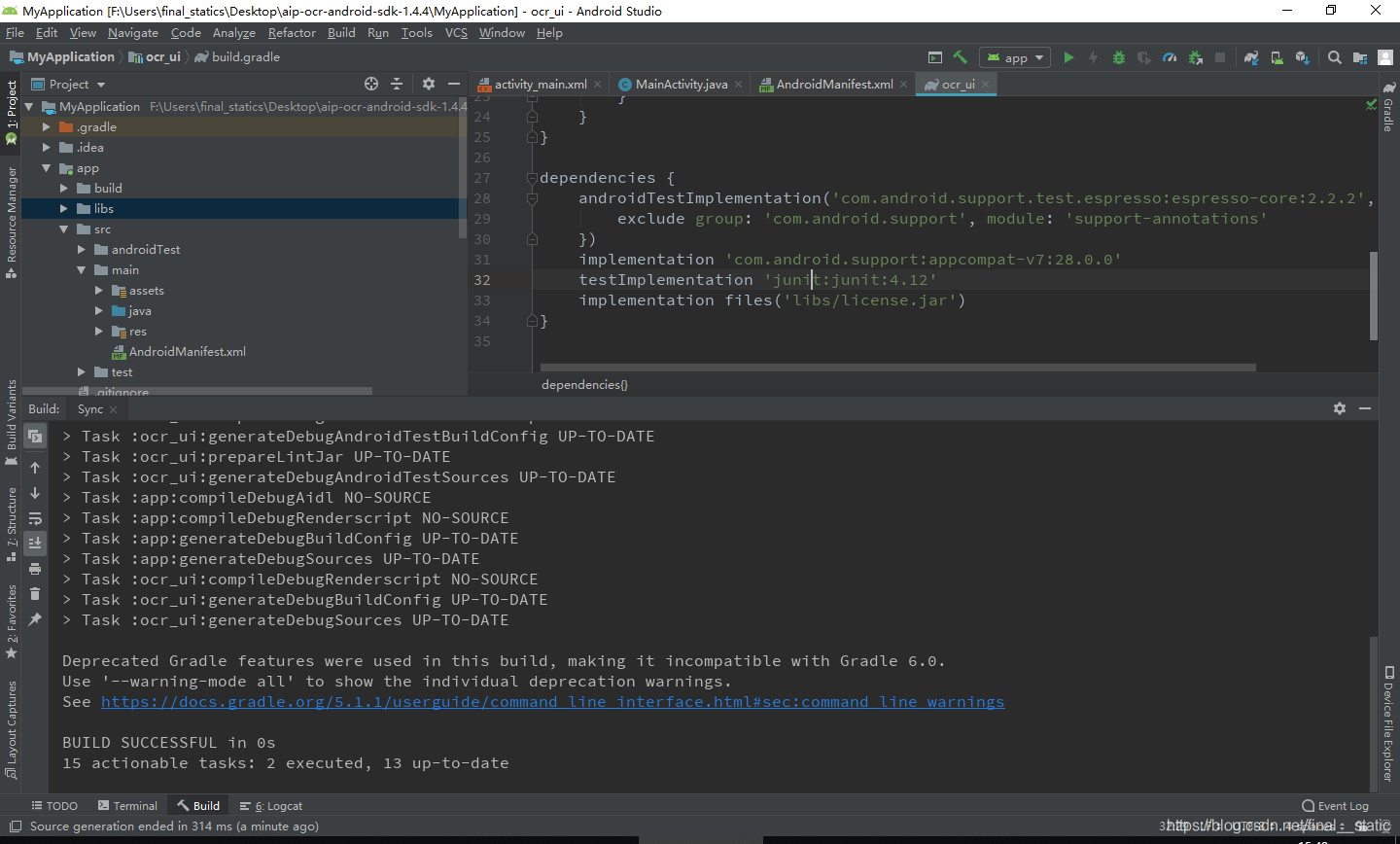Pin the Build tab with pin icon
Screen dimensions: 1400x844
coord(35,619)
